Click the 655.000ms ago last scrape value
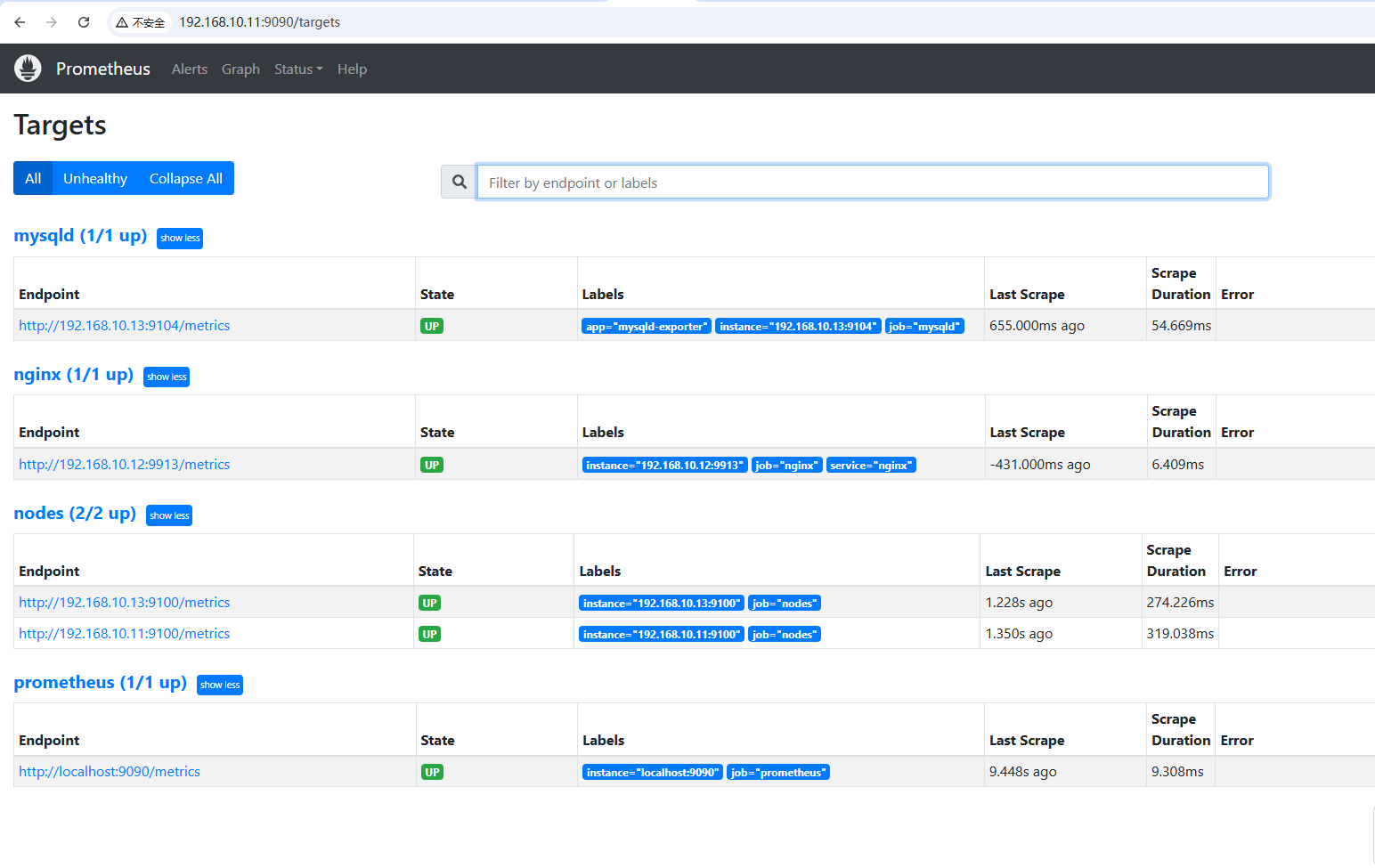Image resolution: width=1375 pixels, height=868 pixels. click(x=1037, y=326)
